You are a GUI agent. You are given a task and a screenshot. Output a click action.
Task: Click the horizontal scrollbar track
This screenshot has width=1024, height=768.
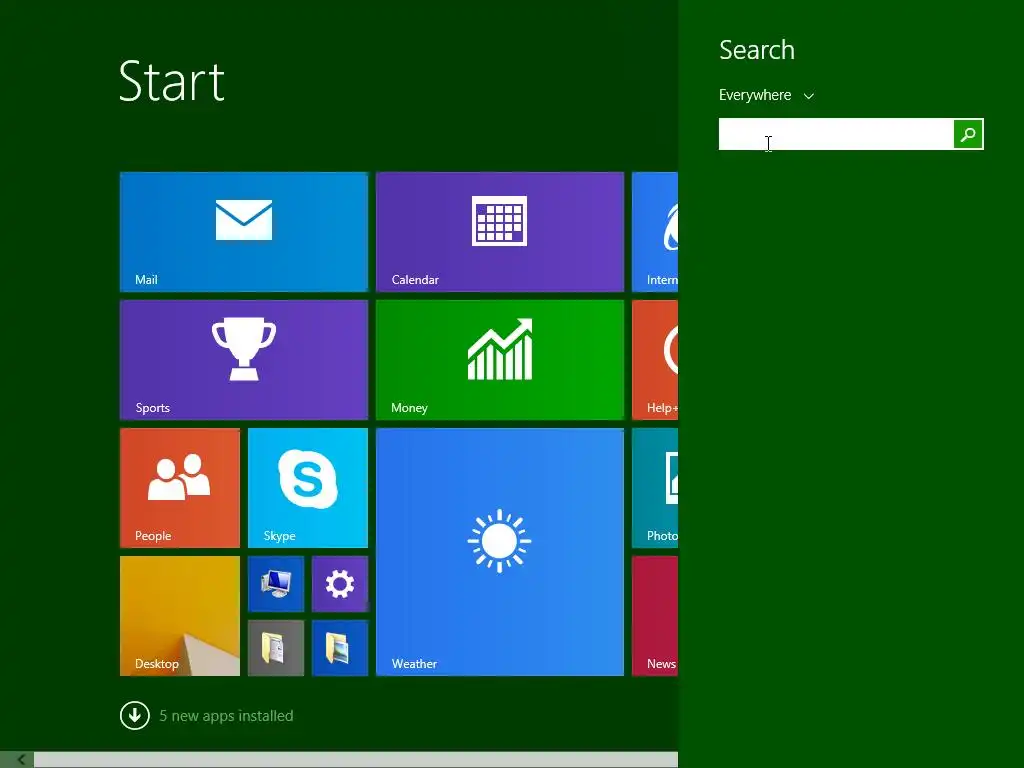pyautogui.click(x=356, y=760)
